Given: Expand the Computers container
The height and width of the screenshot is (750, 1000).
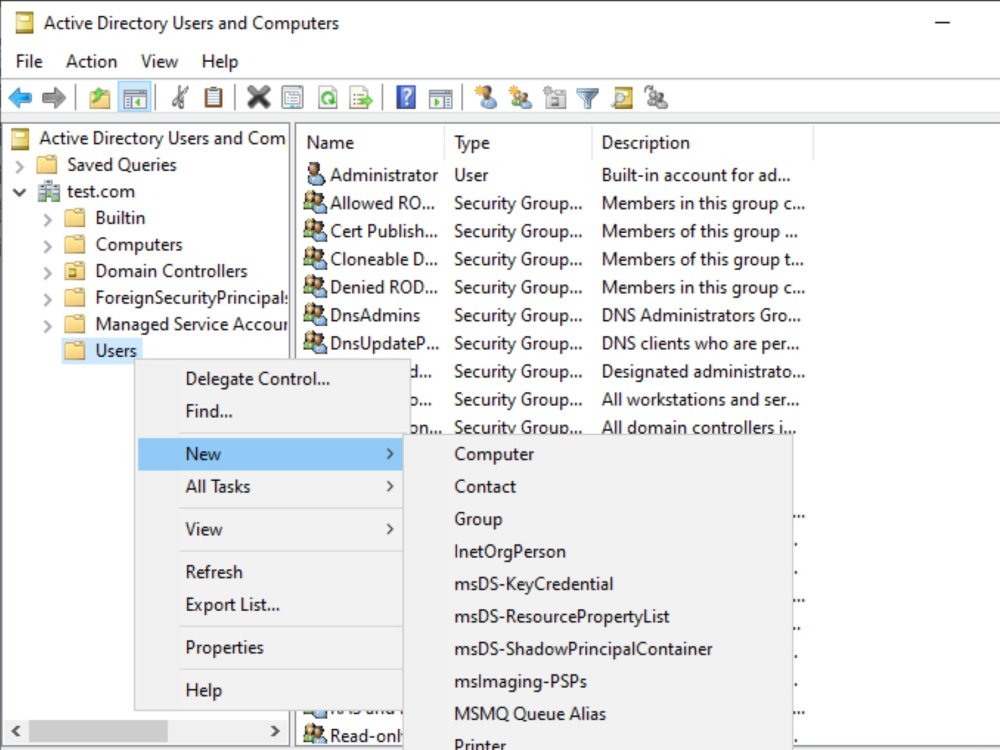Looking at the screenshot, I should pyautogui.click(x=48, y=246).
